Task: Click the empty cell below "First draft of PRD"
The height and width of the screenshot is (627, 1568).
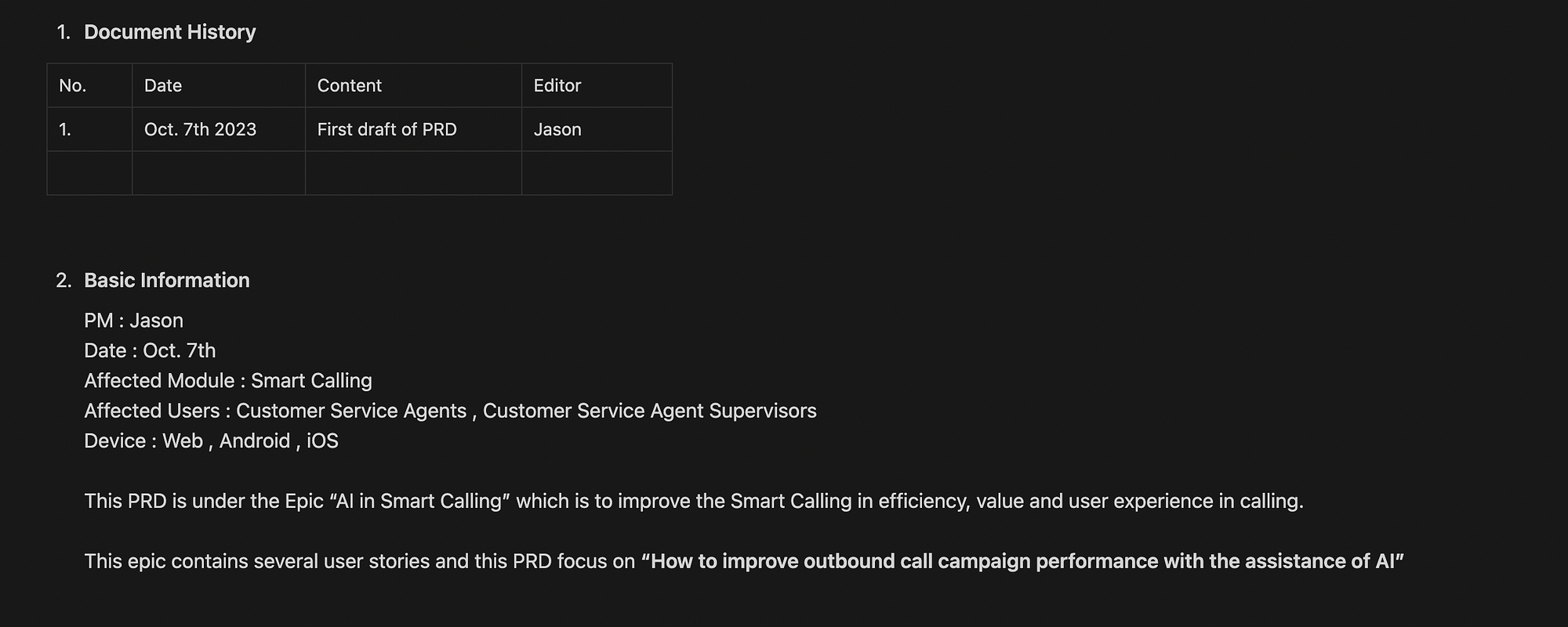Action: tap(413, 173)
